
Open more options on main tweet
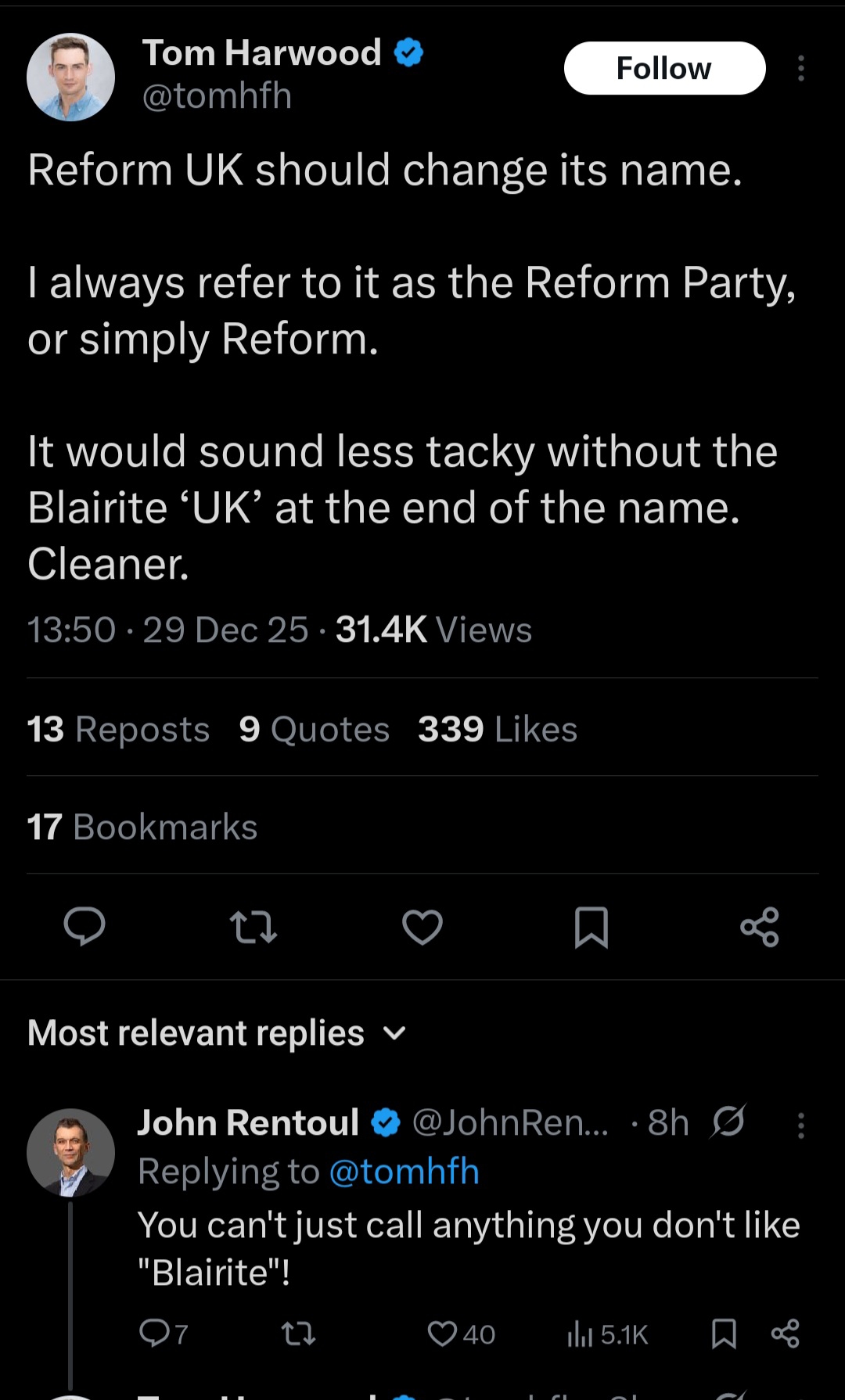(800, 69)
